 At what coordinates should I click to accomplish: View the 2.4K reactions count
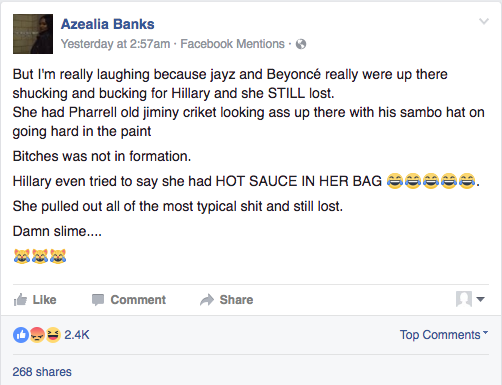coord(77,335)
